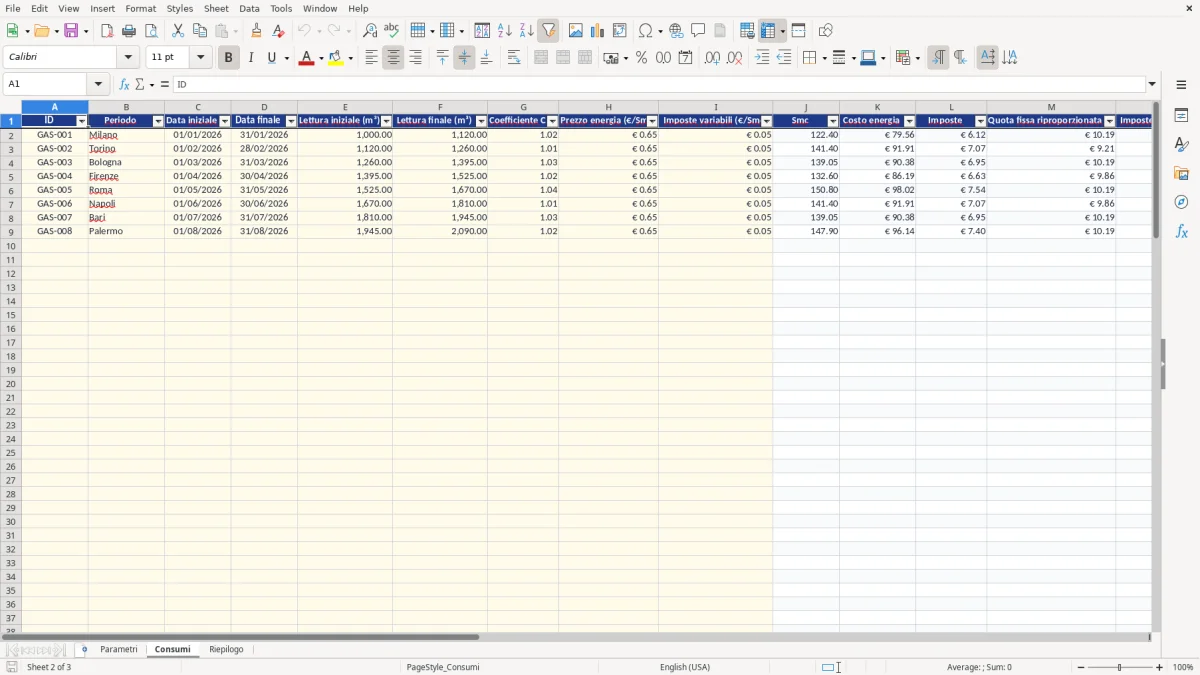Open sidebar Gallery icon
The image size is (1200, 675).
[1181, 173]
